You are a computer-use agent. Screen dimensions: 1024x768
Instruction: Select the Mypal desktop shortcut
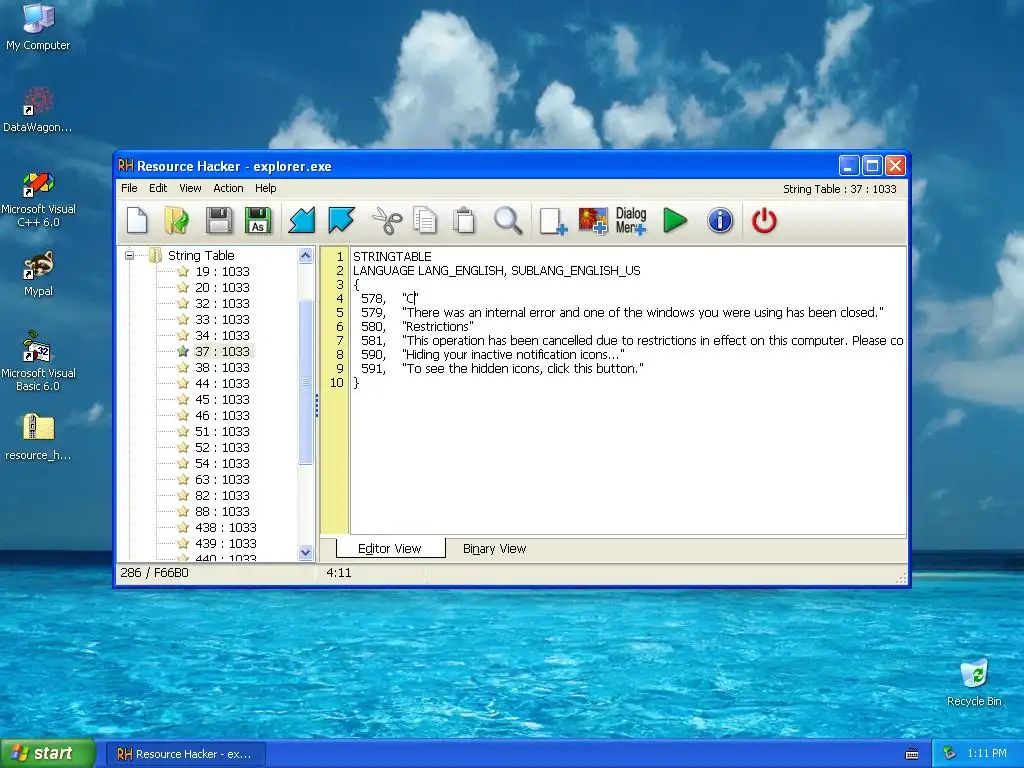tap(38, 274)
